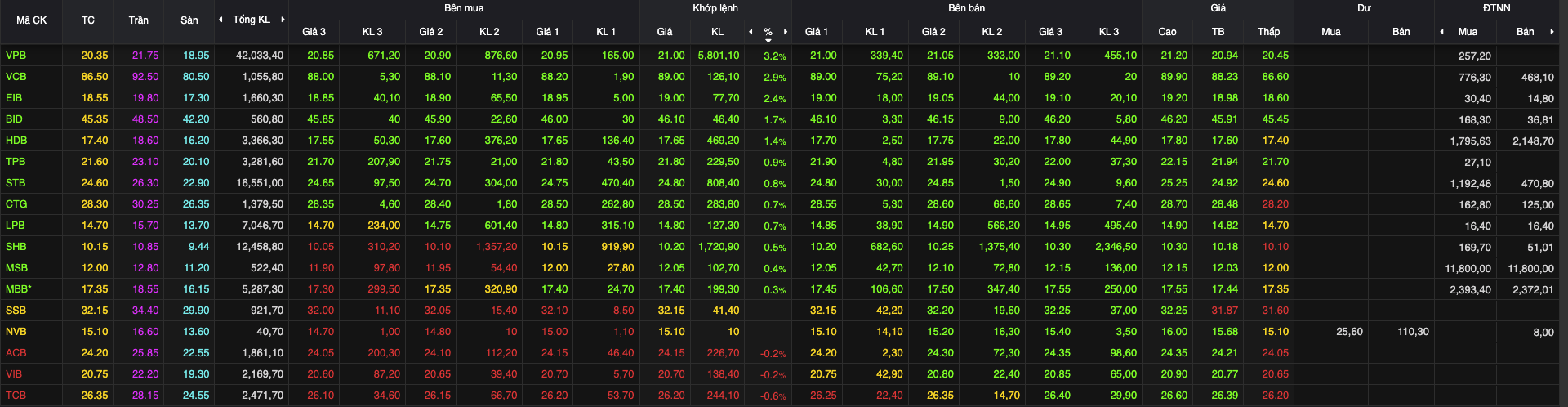Click CTG low price 28.20
This screenshot has width=1568, height=407.
tap(1276, 204)
